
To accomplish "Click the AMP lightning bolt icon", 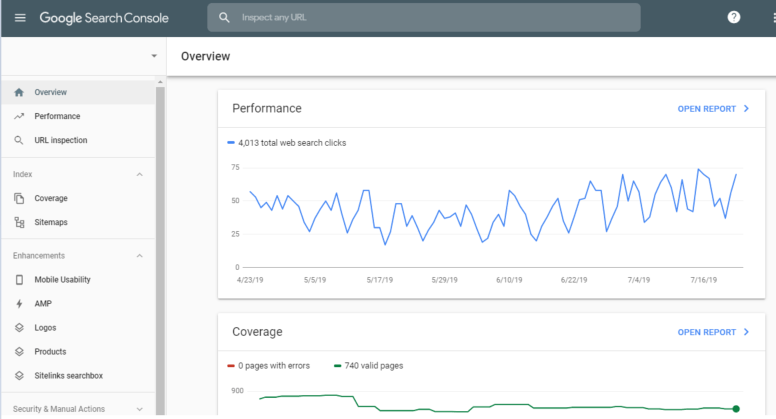I will tap(19, 303).
